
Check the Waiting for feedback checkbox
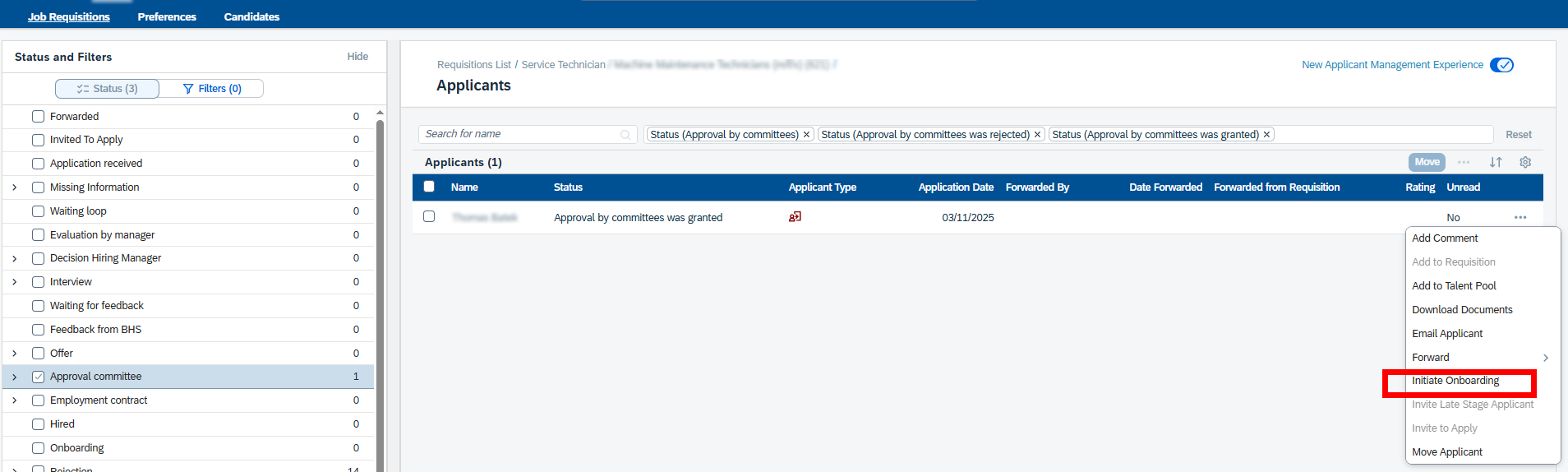tap(38, 306)
